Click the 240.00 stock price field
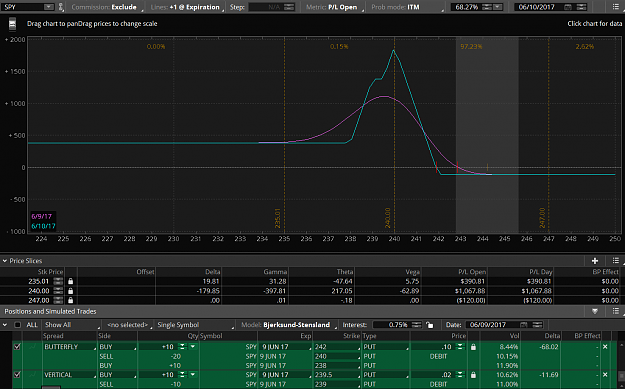625x389 pixels. [39, 291]
